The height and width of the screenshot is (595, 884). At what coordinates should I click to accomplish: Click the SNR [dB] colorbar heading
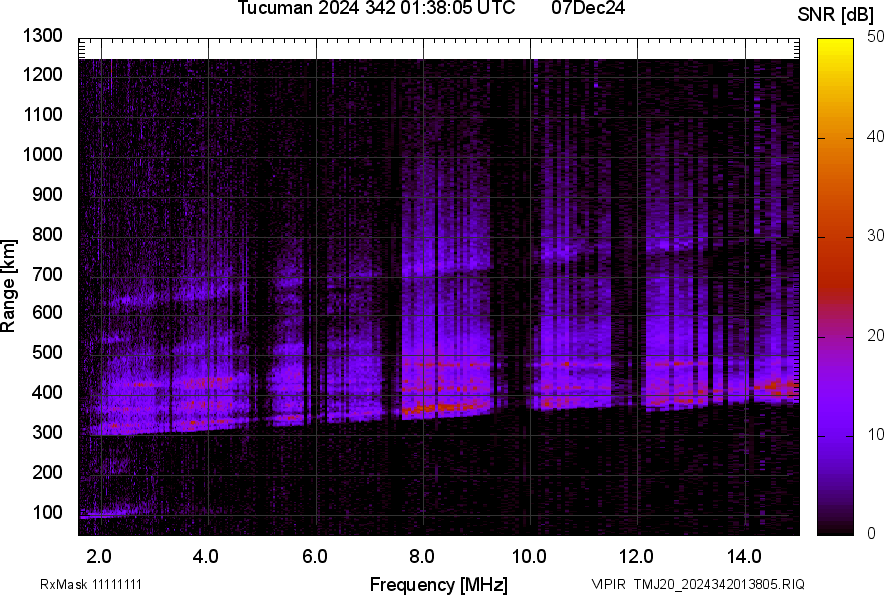pyautogui.click(x=838, y=15)
